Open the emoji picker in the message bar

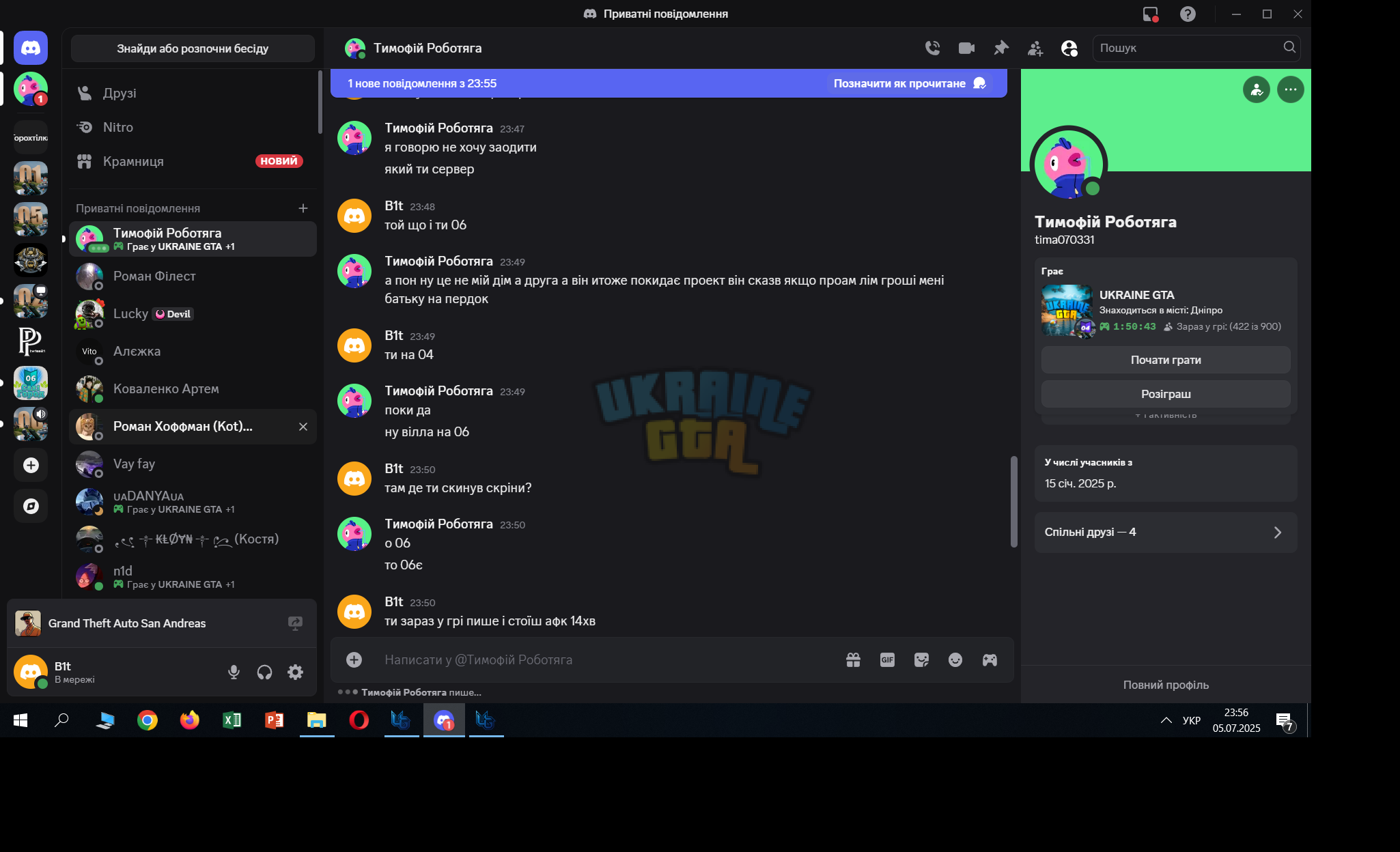coord(955,659)
